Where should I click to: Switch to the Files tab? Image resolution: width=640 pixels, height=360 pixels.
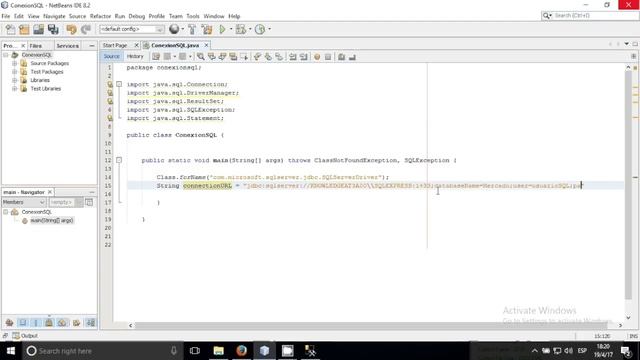click(36, 46)
